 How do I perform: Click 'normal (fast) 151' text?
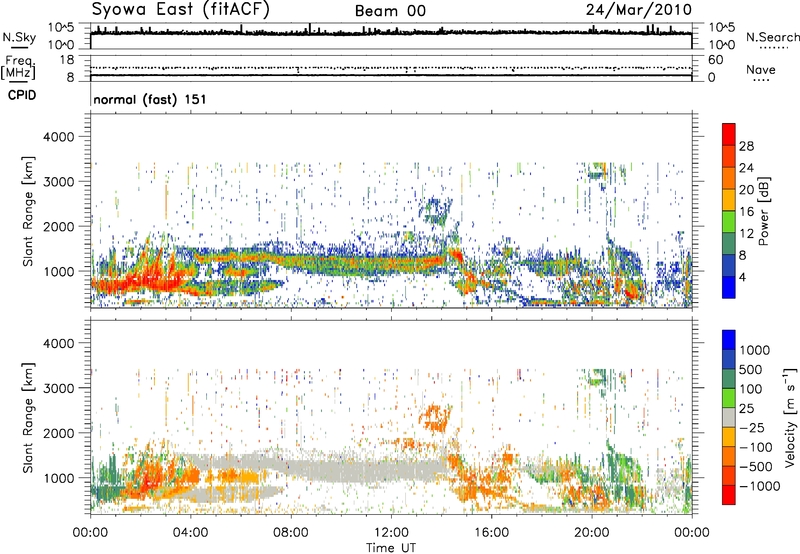(x=150, y=99)
